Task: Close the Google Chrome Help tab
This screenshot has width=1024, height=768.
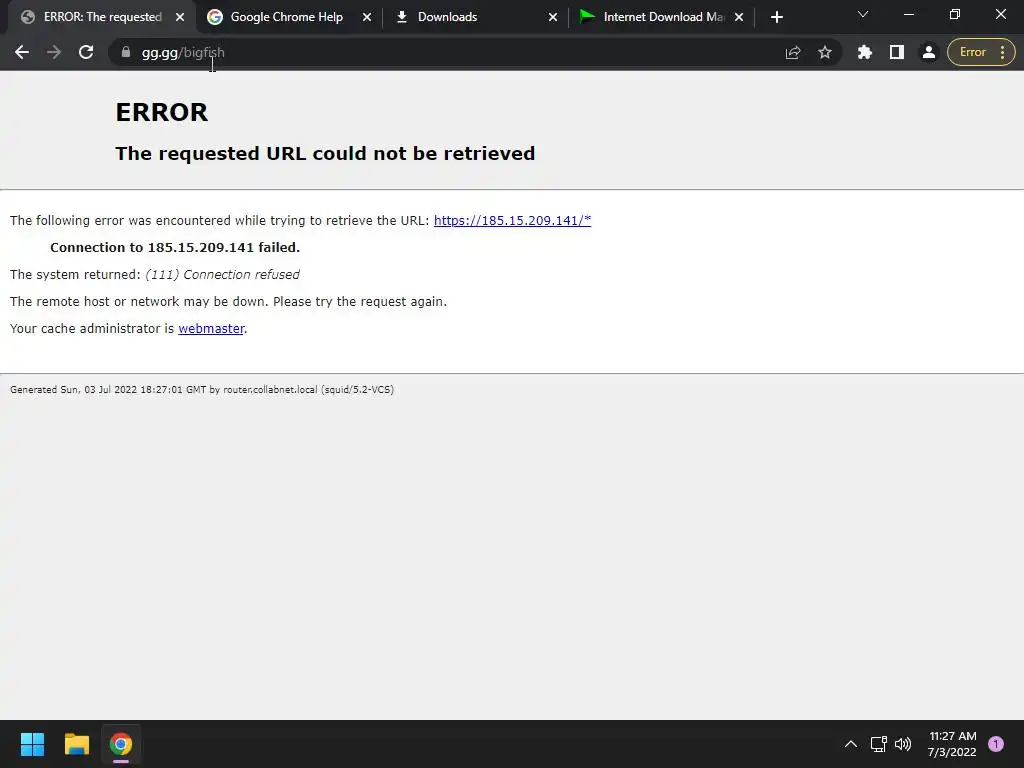Action: [x=366, y=17]
